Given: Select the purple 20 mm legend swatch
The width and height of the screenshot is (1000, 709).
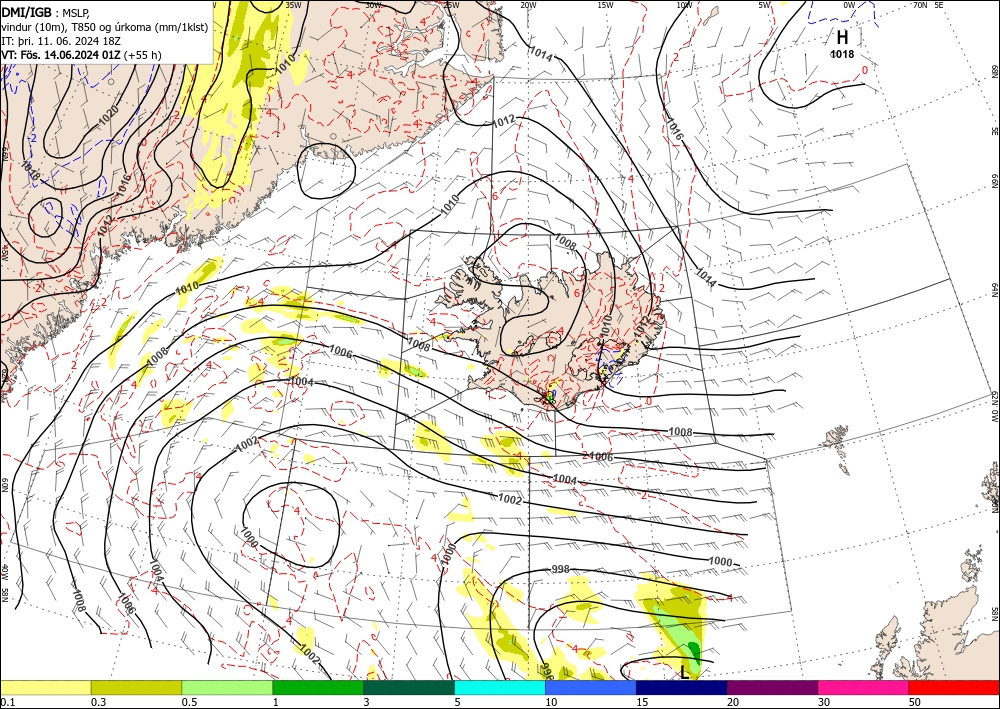Looking at the screenshot, I should click(x=772, y=687).
